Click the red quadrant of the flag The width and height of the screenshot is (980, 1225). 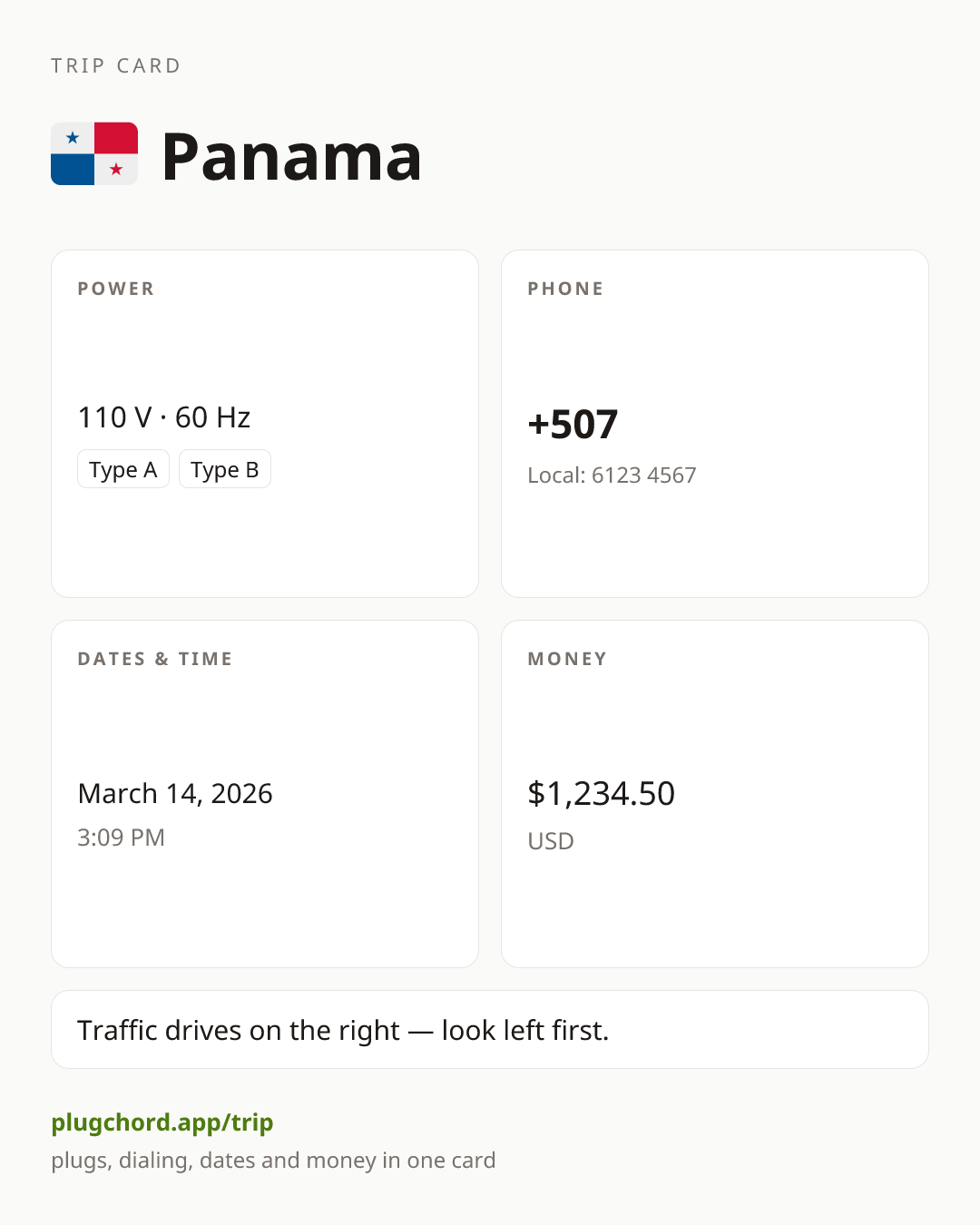coord(116,138)
